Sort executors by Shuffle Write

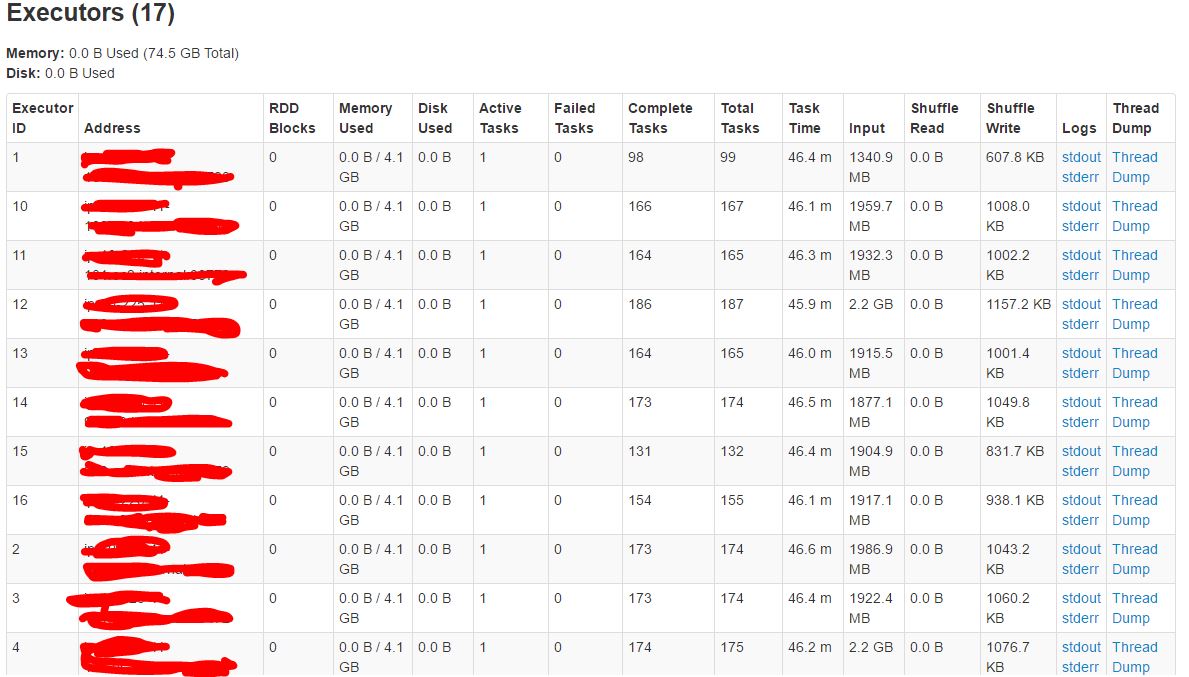pos(1010,117)
